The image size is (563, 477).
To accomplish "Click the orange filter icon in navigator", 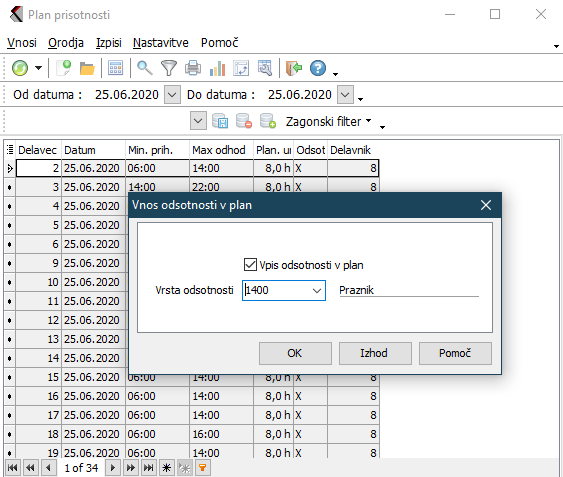I will pyautogui.click(x=203, y=468).
